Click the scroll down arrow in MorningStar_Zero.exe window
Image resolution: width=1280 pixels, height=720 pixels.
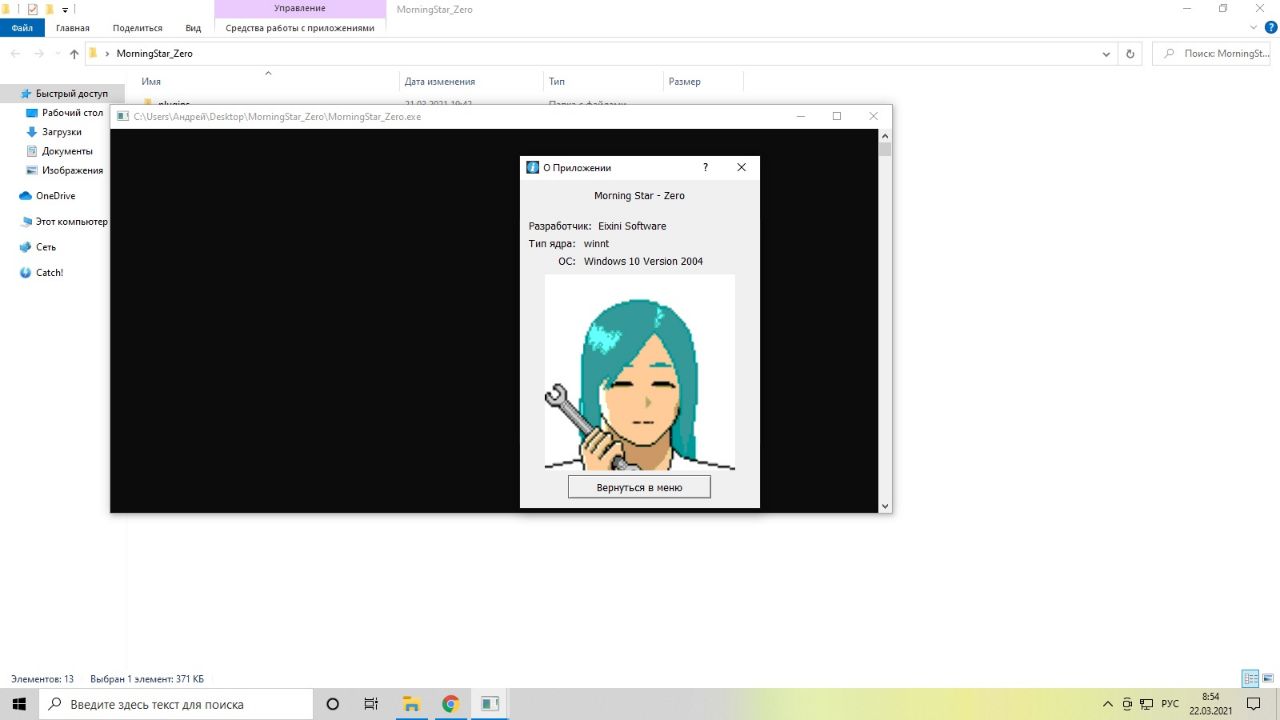885,507
